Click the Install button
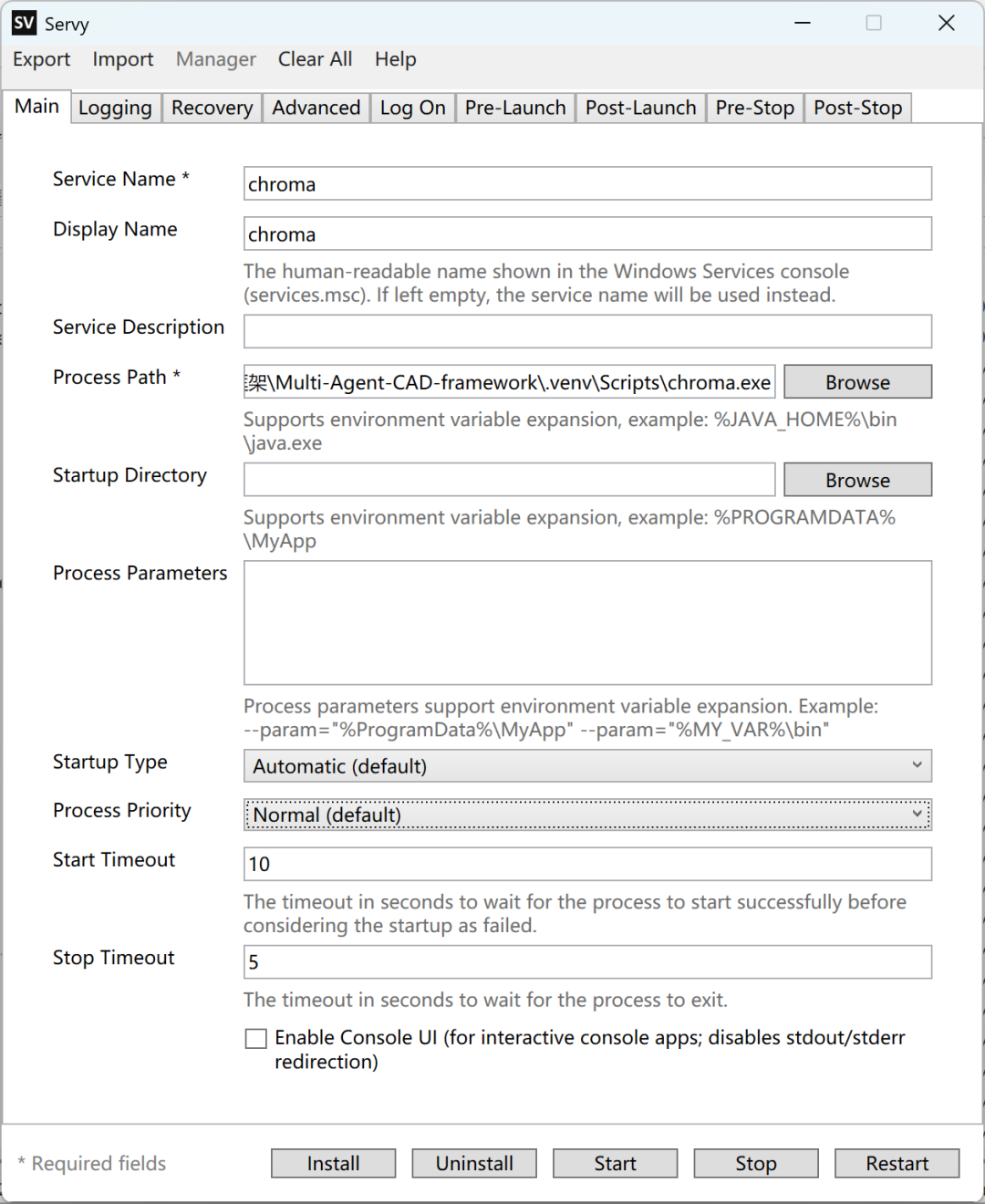This screenshot has width=985, height=1204. [x=334, y=1164]
